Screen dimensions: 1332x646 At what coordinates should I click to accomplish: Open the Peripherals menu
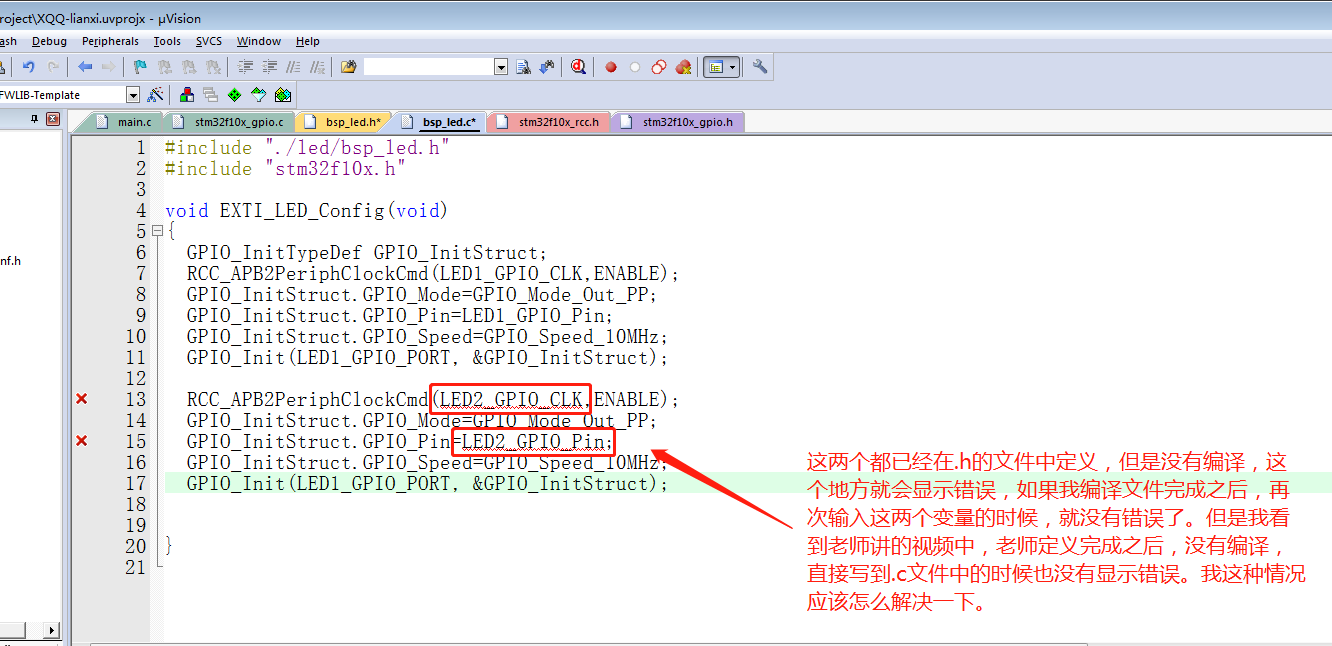(x=110, y=41)
